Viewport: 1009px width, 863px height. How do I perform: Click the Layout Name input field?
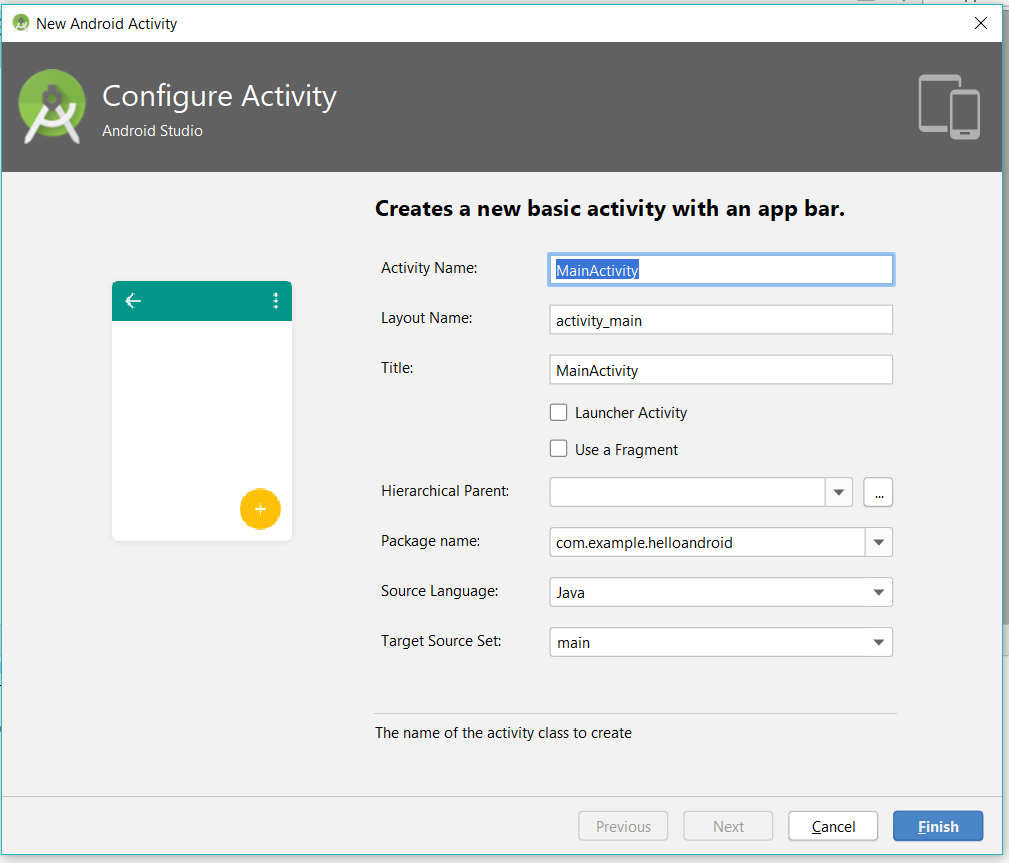click(721, 320)
